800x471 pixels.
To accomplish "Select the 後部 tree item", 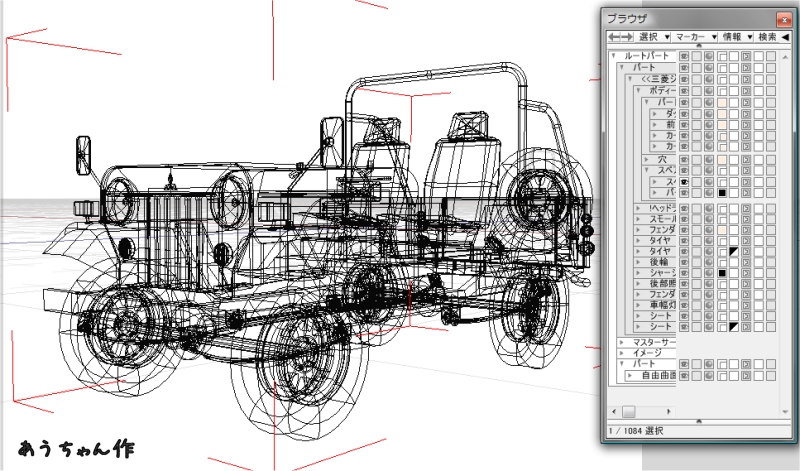I will tap(662, 284).
